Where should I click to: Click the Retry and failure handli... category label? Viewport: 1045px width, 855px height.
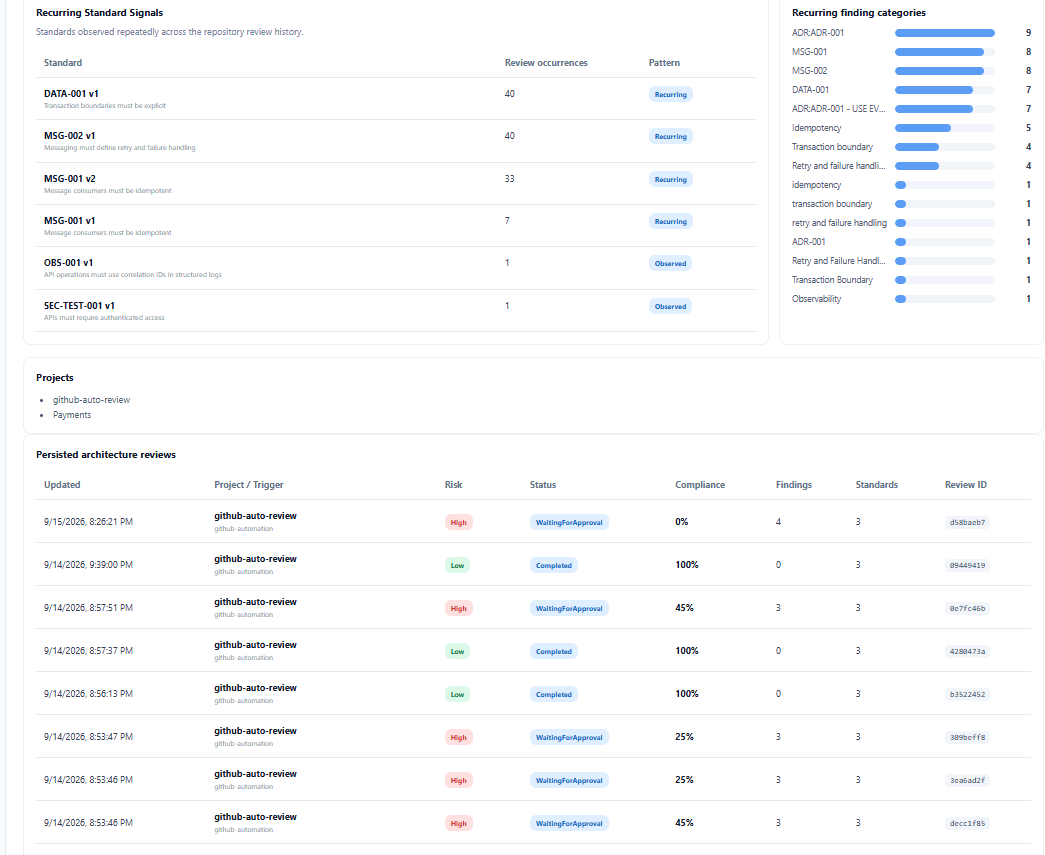click(838, 166)
